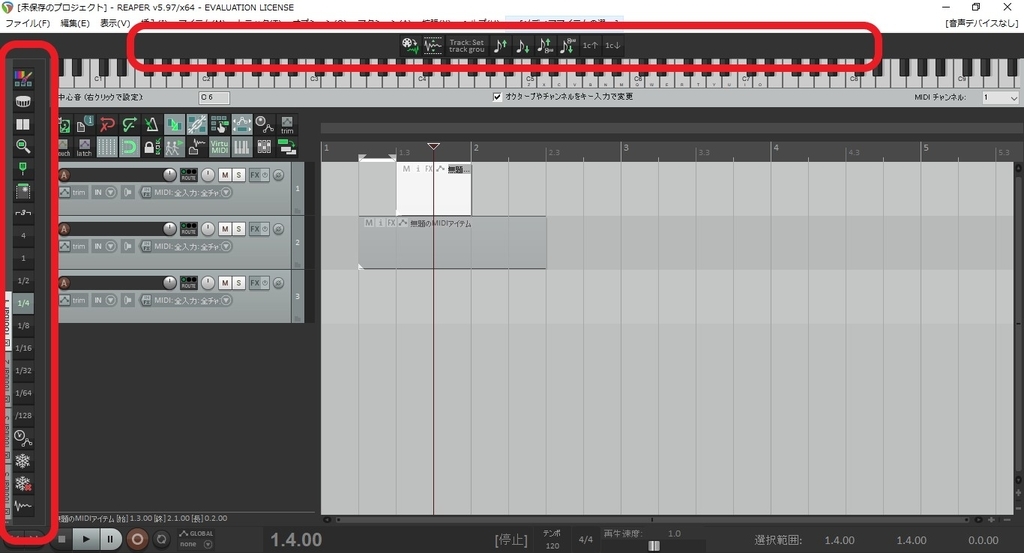The height and width of the screenshot is (553, 1024).
Task: Click the red-marked snowflake unfreeze icon
Action: coord(23,484)
